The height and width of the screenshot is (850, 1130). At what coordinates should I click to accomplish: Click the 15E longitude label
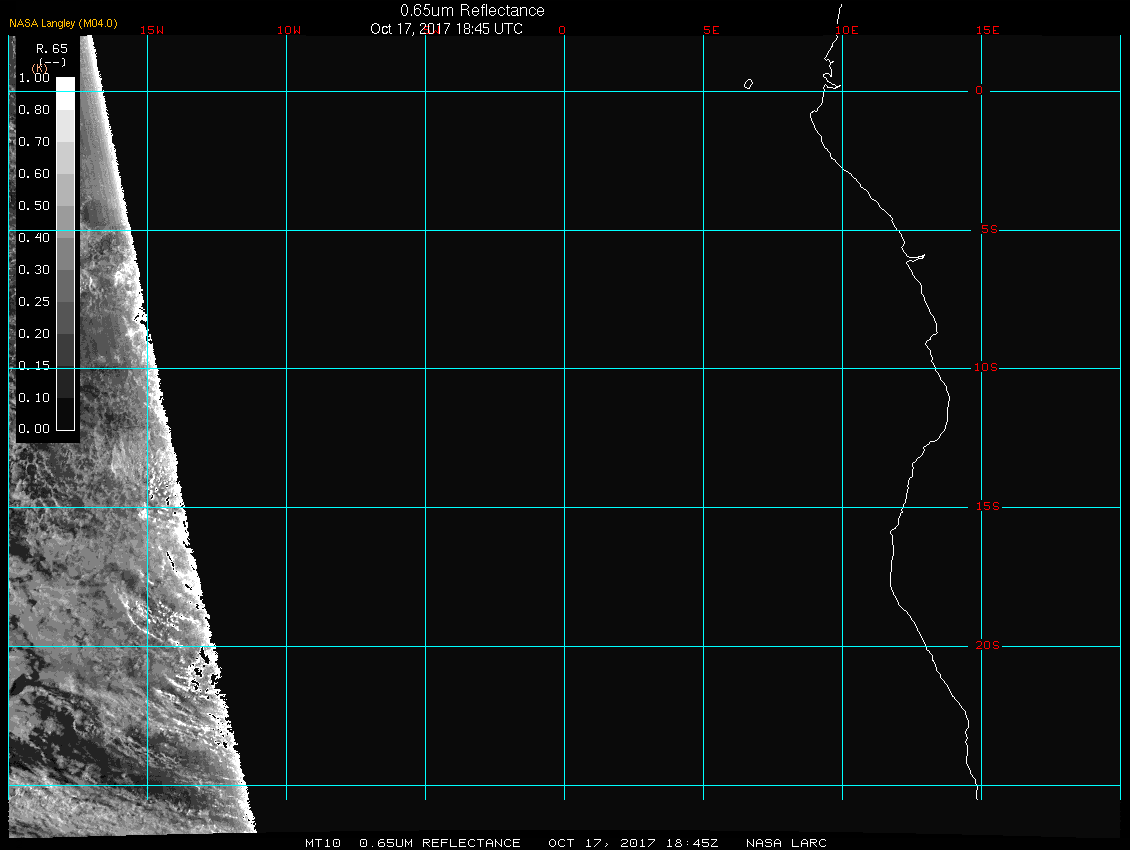988,30
